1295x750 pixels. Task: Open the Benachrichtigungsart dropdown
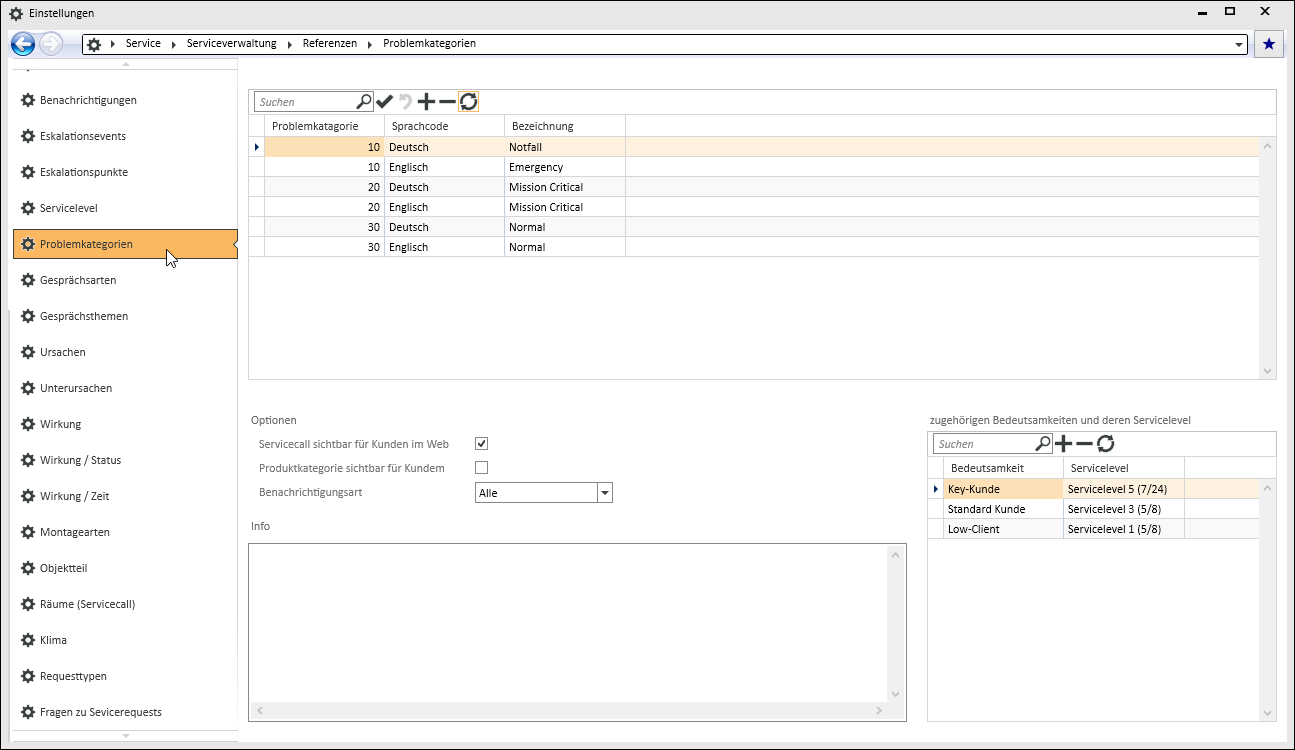pyautogui.click(x=604, y=492)
